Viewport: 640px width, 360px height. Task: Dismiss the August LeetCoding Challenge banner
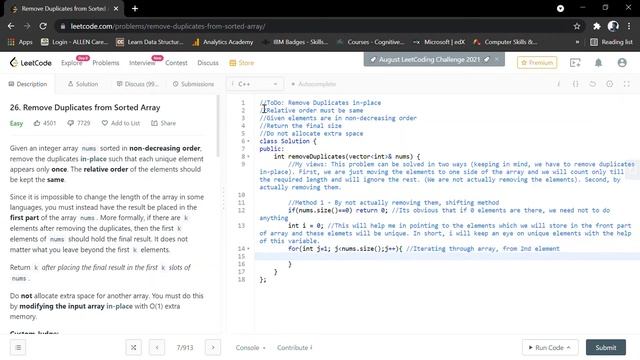[x=497, y=59]
